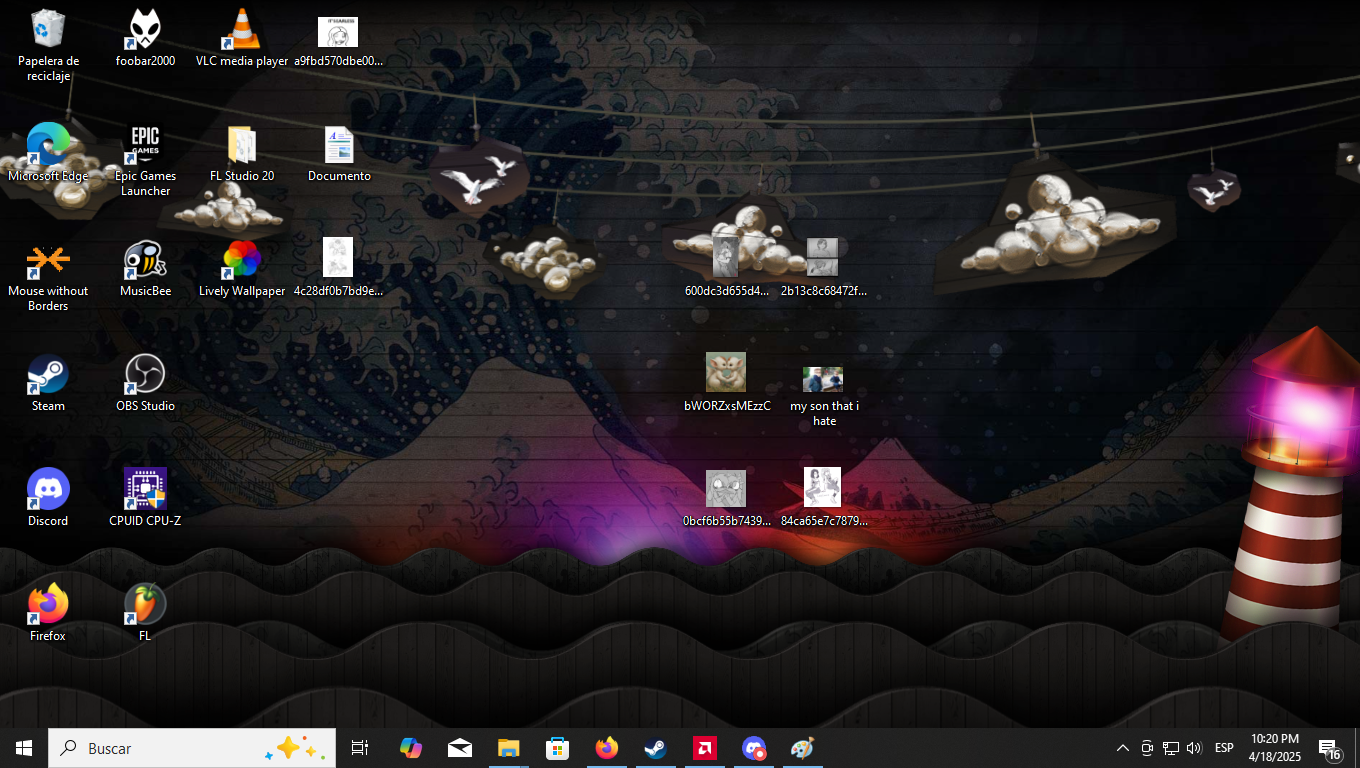Open Discord from the taskbar
The image size is (1360, 768).
point(754,748)
